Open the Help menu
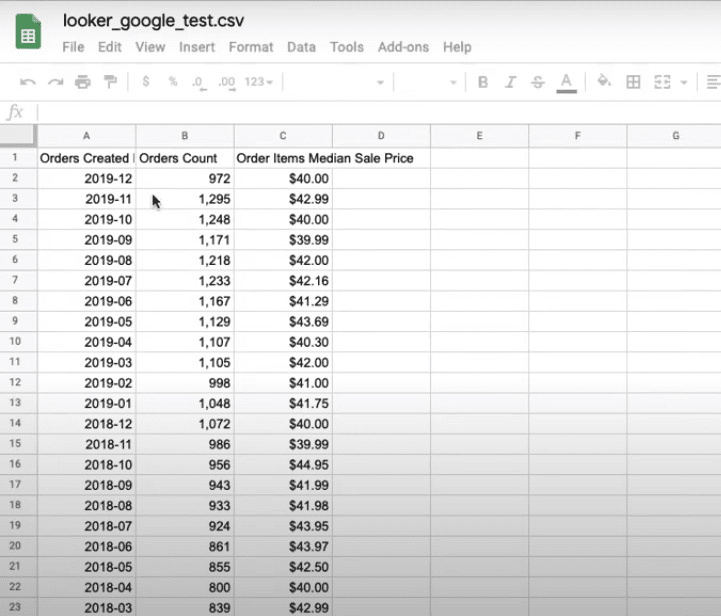The width and height of the screenshot is (721, 616). pyautogui.click(x=457, y=47)
